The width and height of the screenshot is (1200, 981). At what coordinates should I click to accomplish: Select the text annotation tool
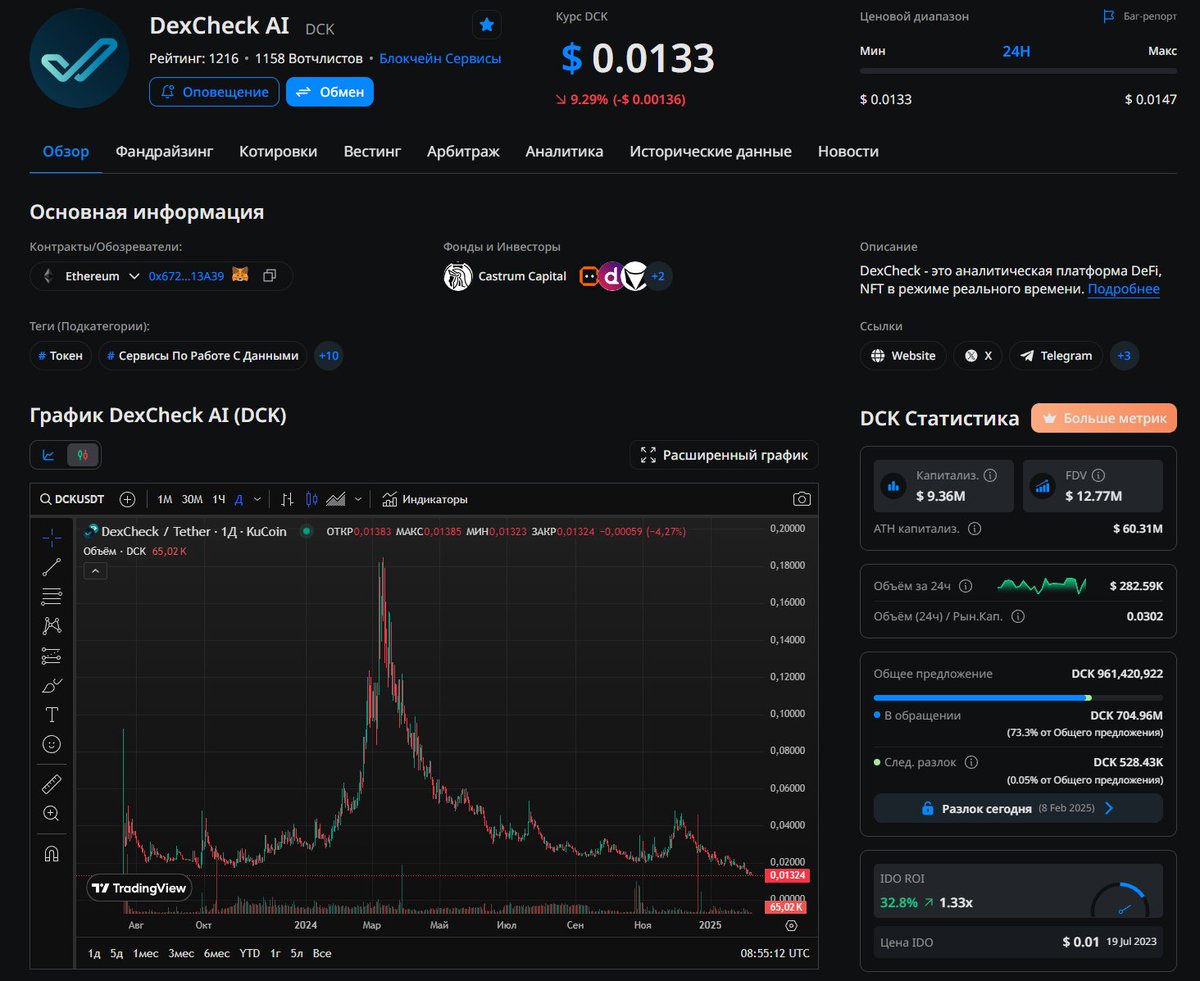pos(51,715)
